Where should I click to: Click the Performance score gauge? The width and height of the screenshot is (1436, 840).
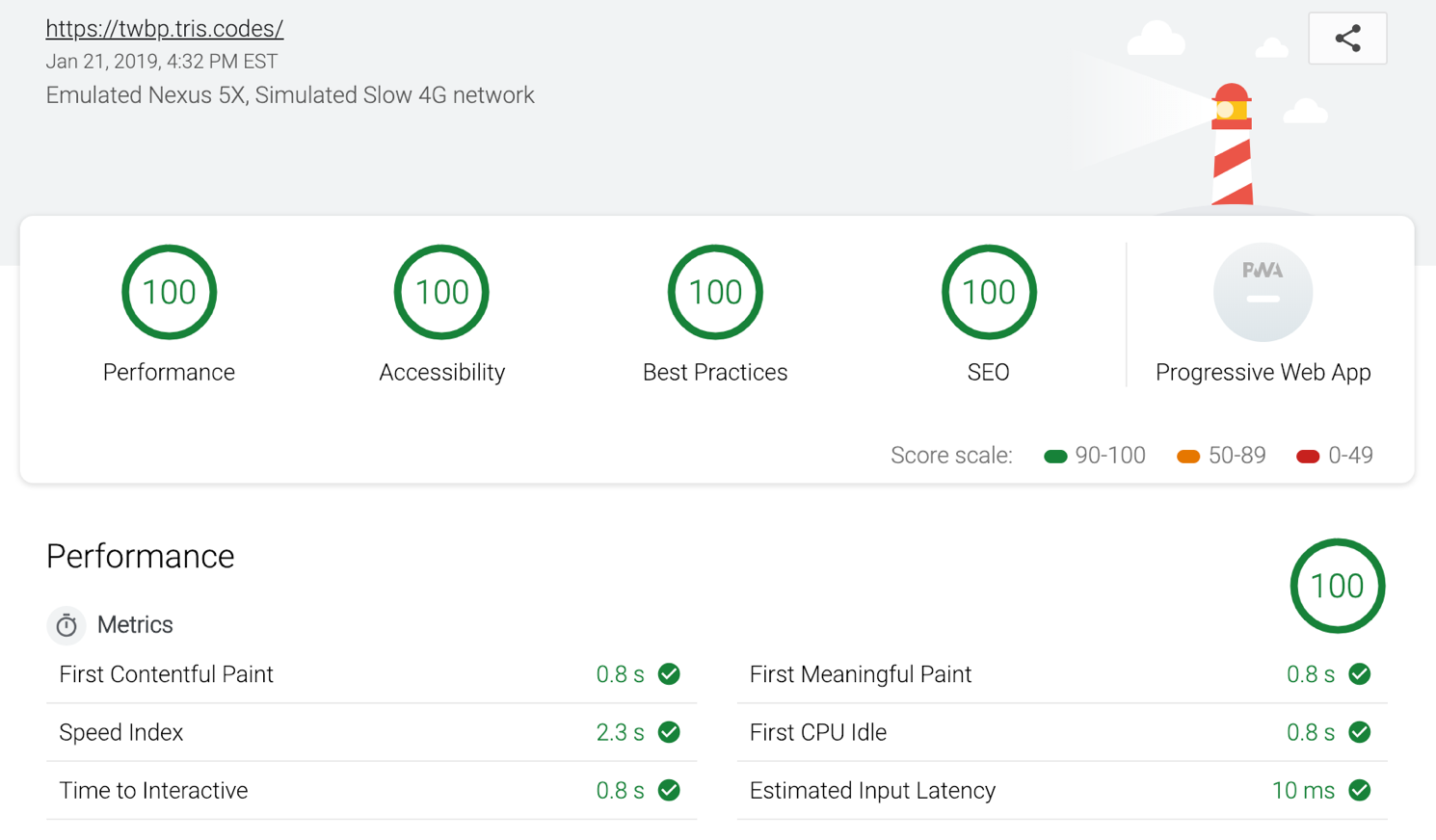point(169,292)
